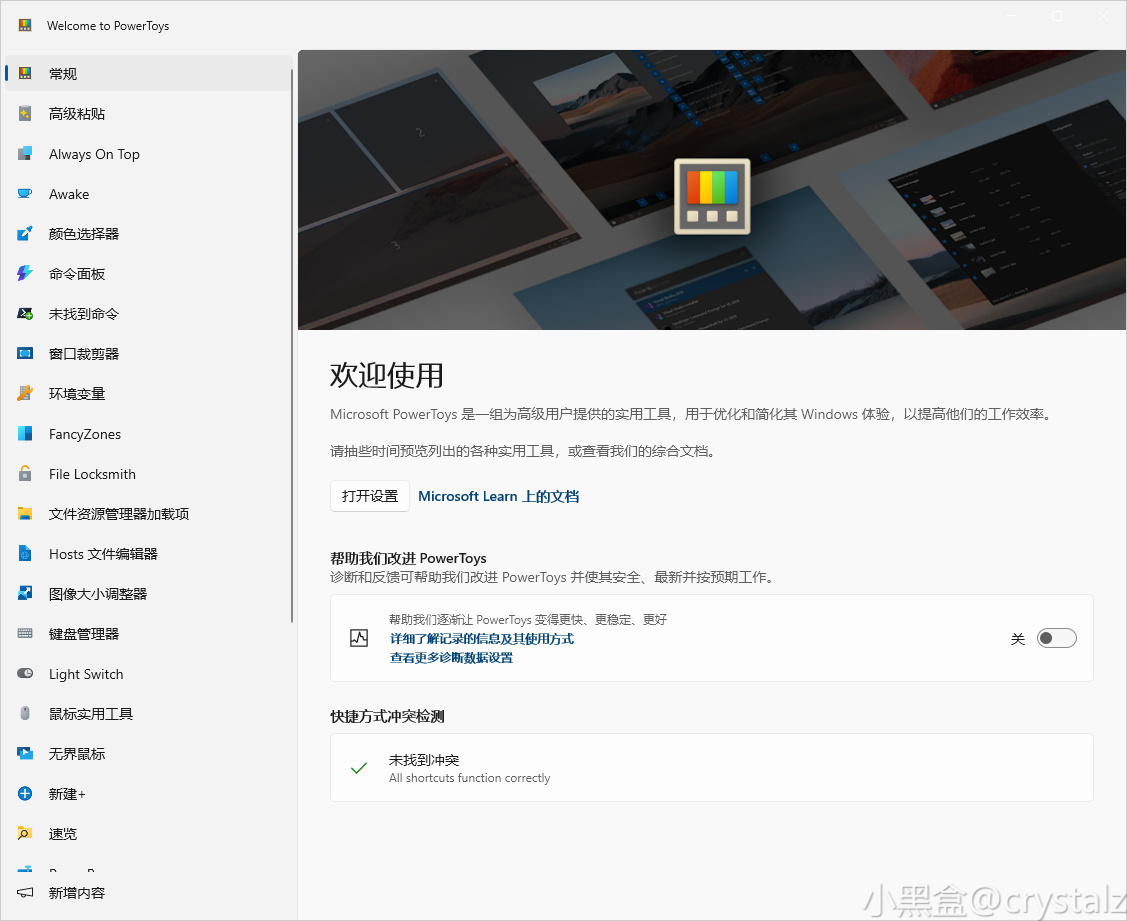The image size is (1127, 921).
Task: Click the sidebar vertical scrollbar
Action: coord(292,345)
